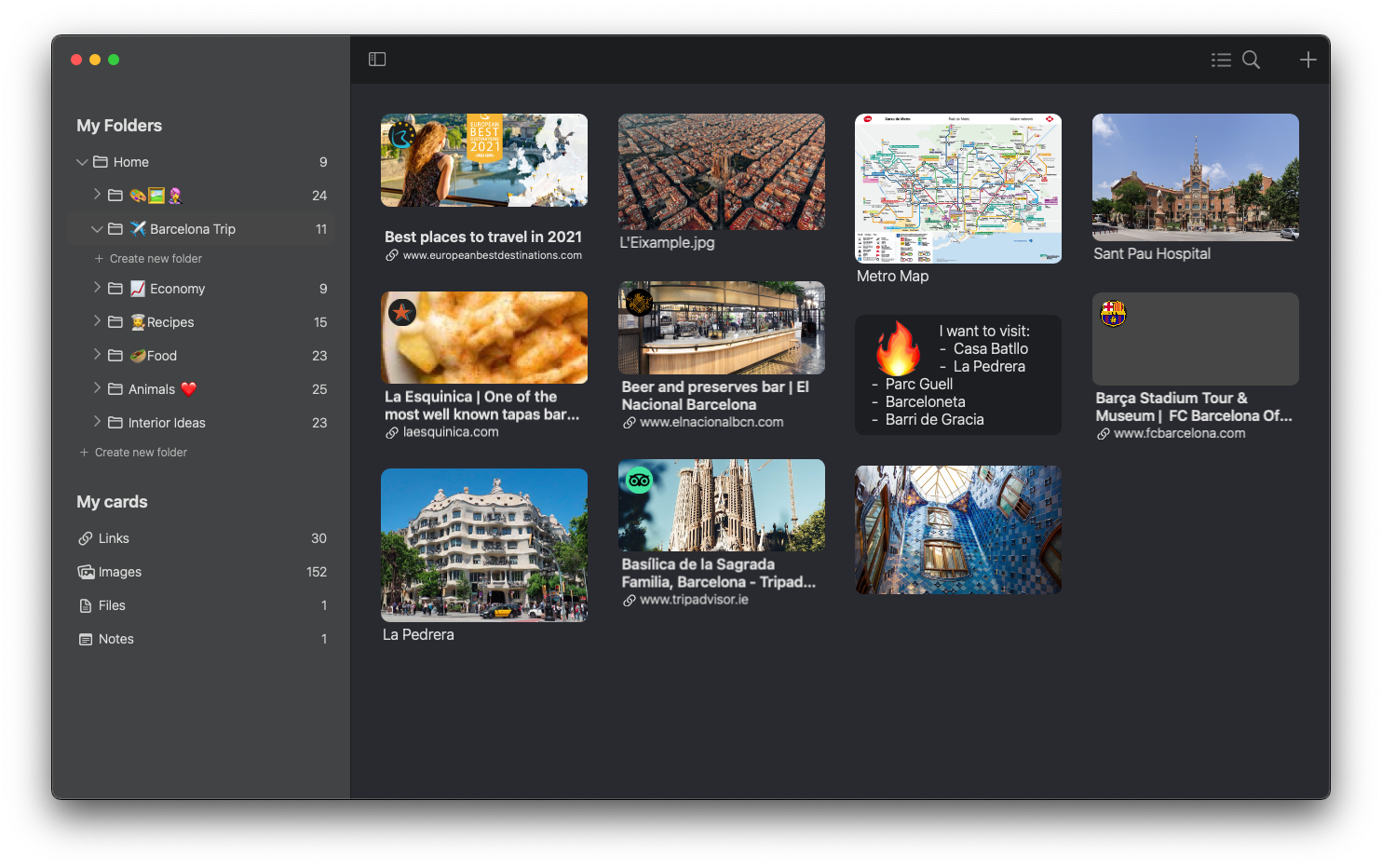Click the link icon beside laesquinica.com

392,433
